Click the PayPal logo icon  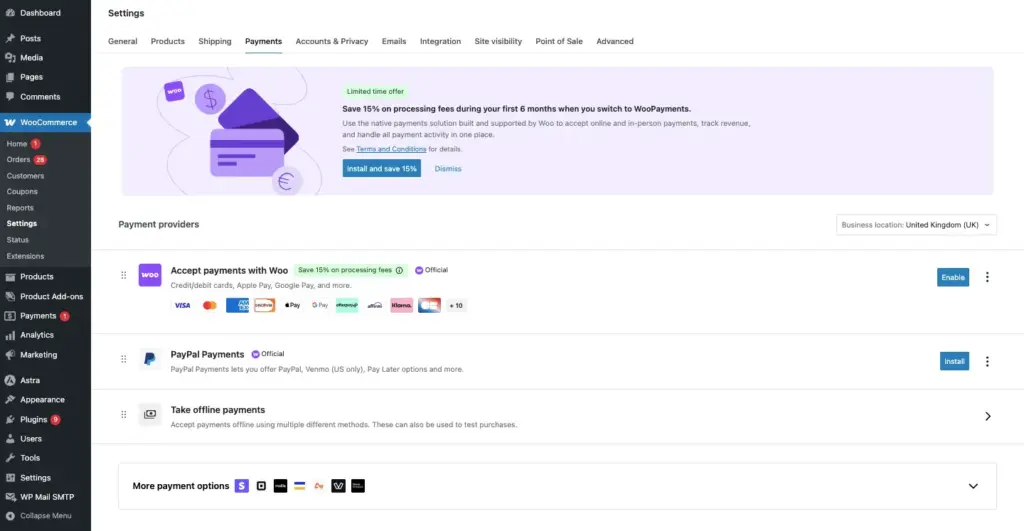150,359
